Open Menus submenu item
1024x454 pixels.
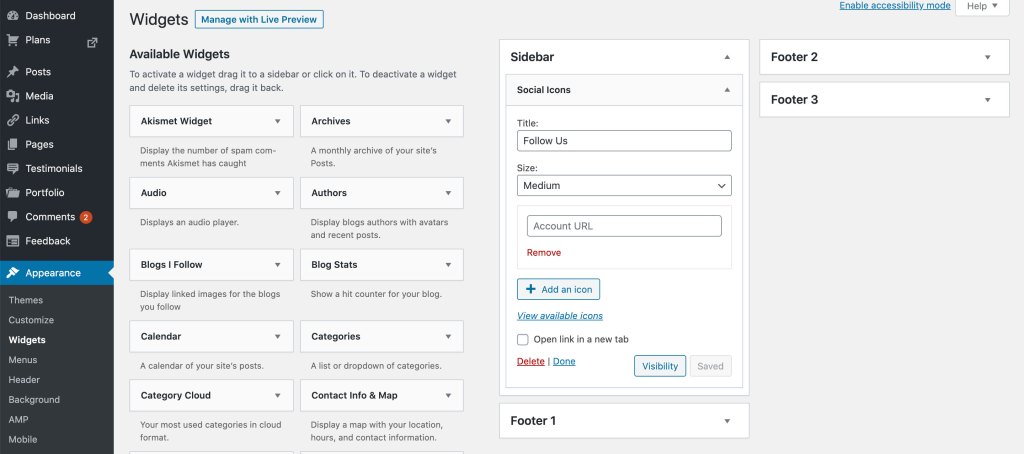pyautogui.click(x=23, y=360)
